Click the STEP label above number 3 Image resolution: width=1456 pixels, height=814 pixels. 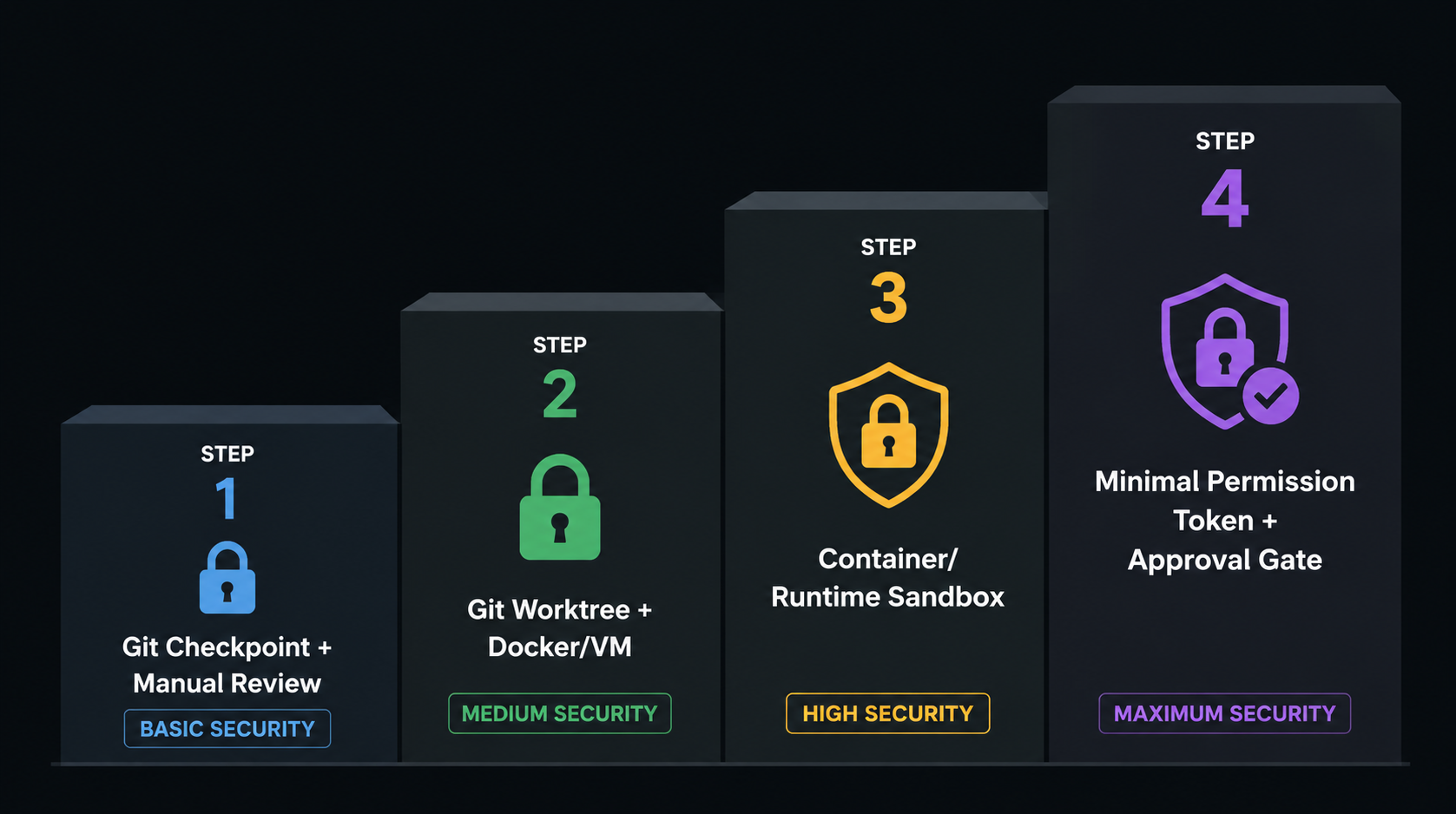[x=888, y=247]
